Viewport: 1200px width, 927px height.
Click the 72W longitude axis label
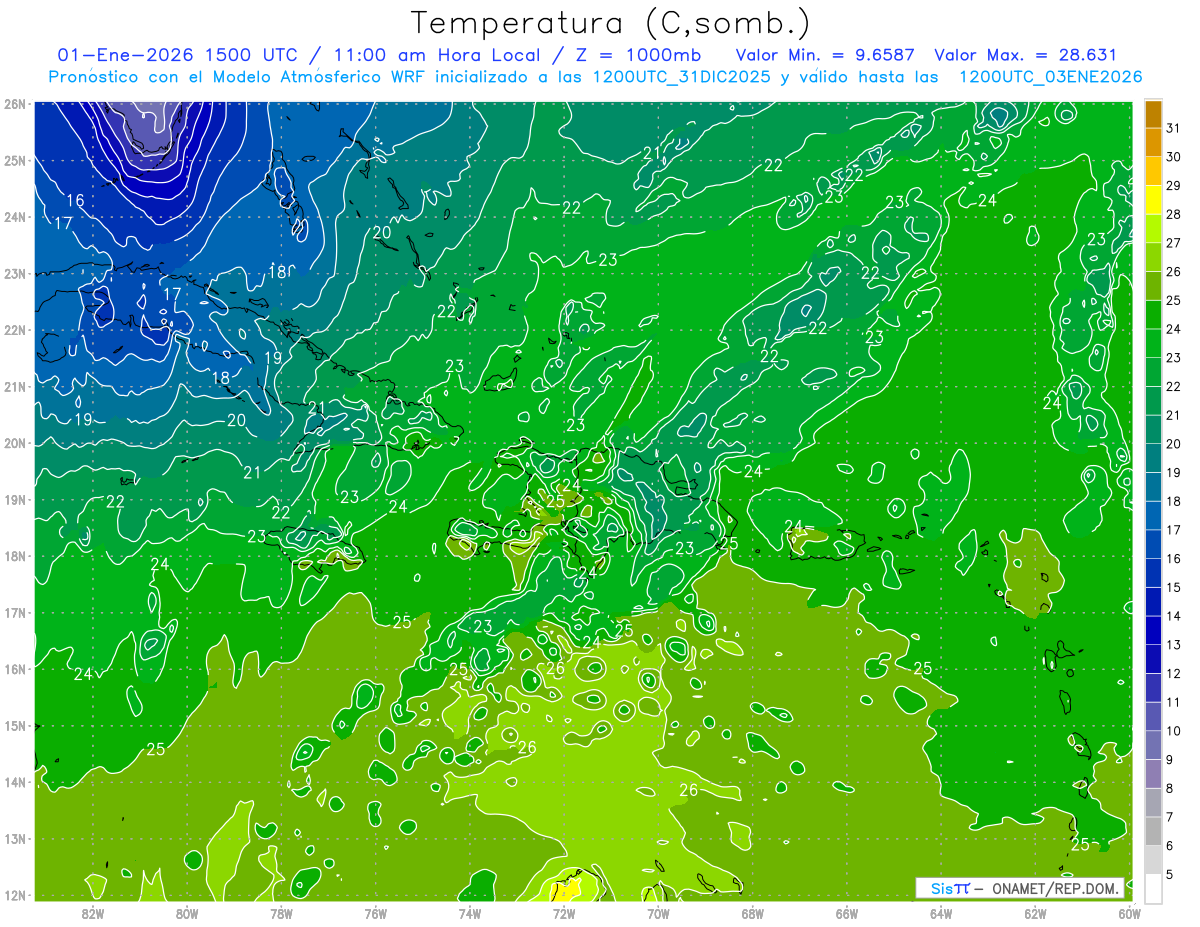(x=564, y=913)
